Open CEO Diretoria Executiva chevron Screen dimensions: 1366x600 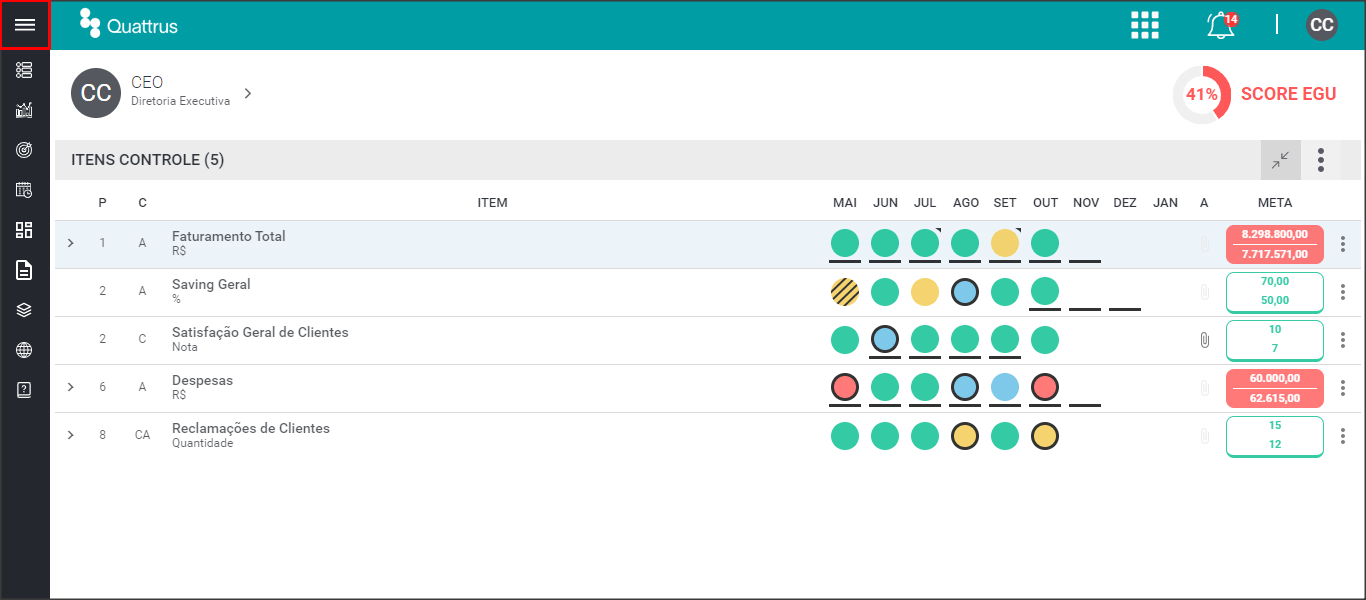pos(248,93)
